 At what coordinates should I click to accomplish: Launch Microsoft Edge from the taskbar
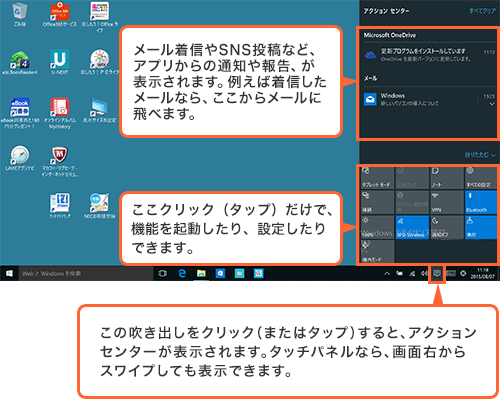182,273
